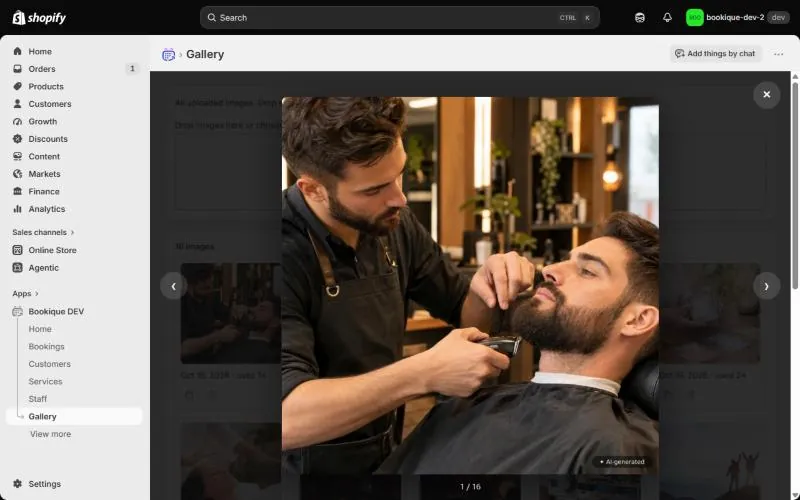
Task: Click the dev badge next to store name
Action: point(778,18)
